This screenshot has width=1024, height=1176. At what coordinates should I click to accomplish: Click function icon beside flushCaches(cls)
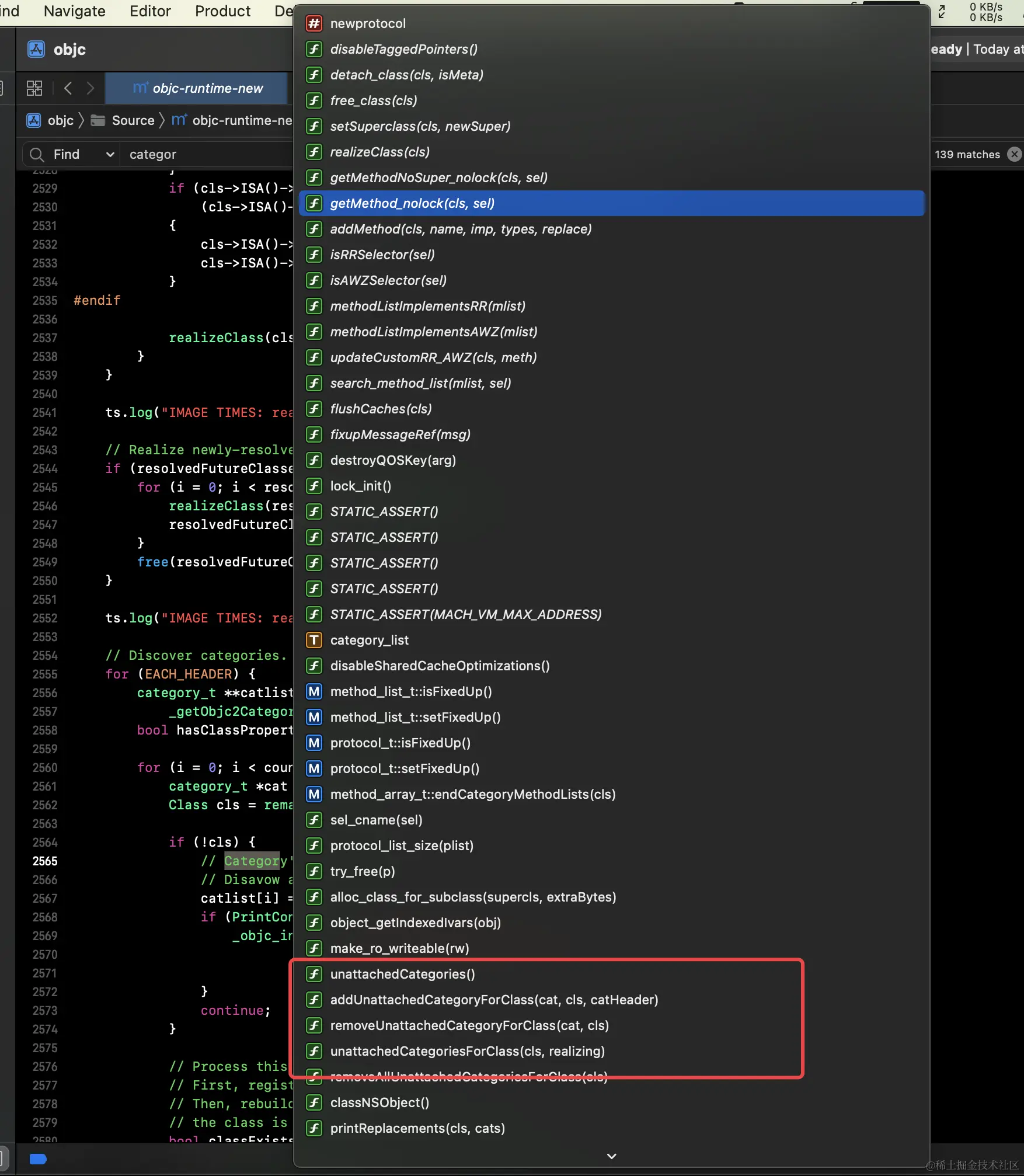click(x=314, y=409)
